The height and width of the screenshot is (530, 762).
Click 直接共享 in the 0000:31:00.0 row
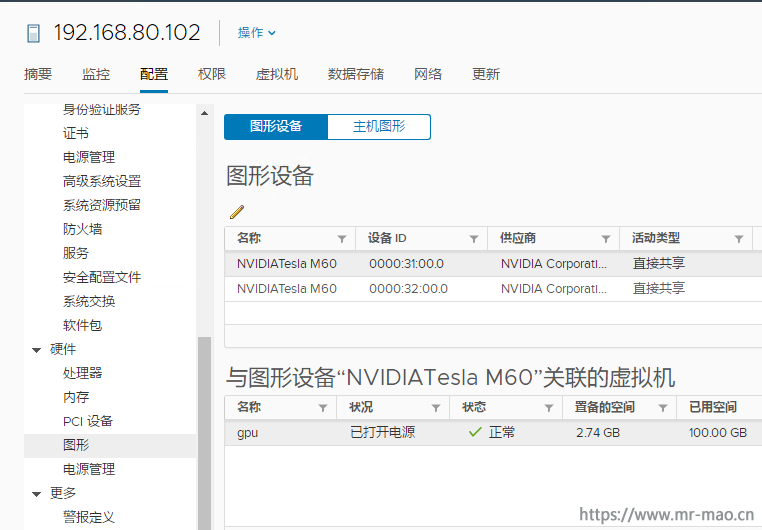[658, 263]
